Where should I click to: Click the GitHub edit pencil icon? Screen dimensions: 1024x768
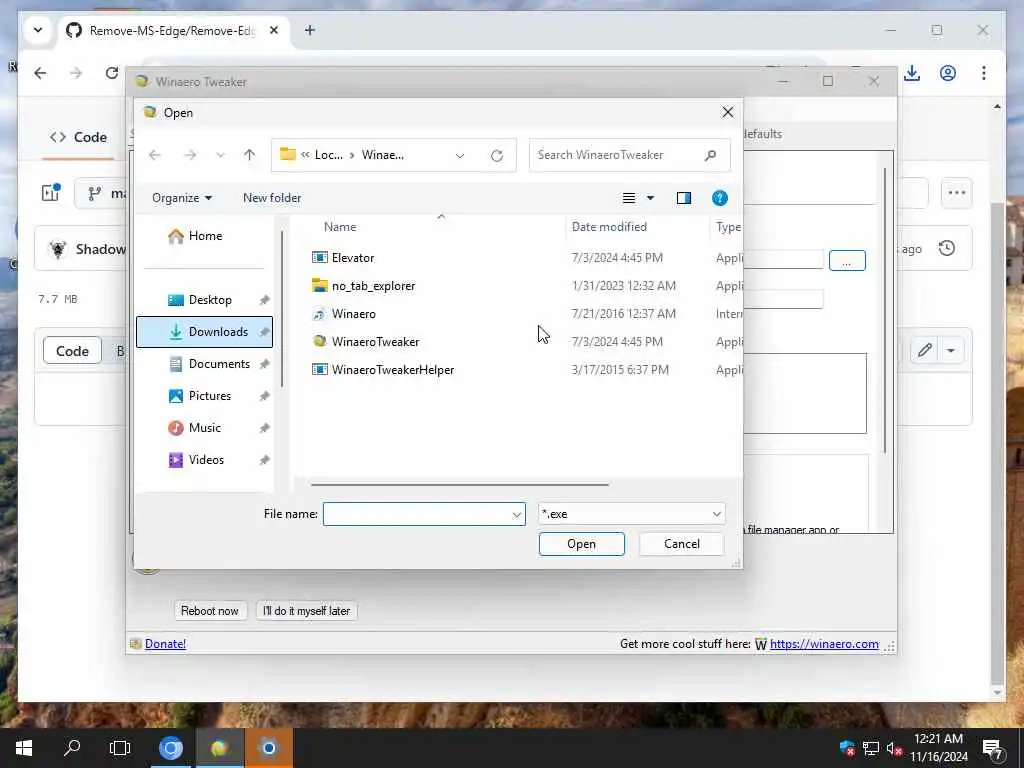924,351
